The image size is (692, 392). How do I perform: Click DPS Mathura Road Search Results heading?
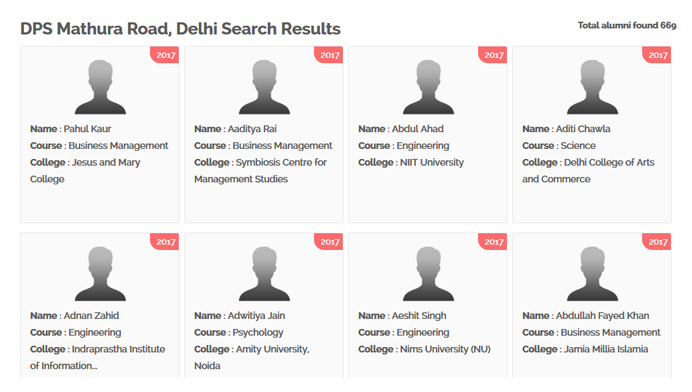click(x=181, y=29)
